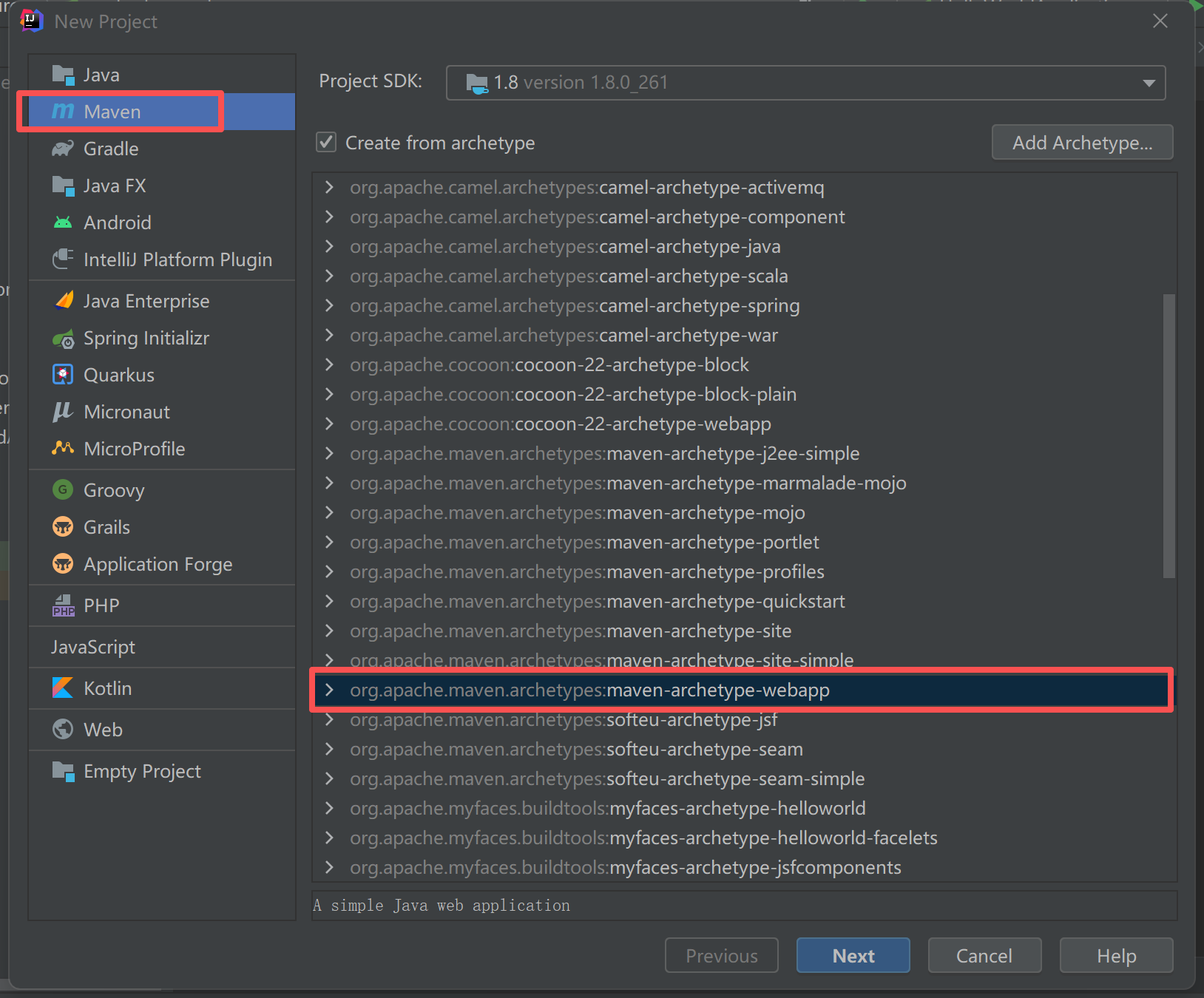Select cocoon-22-archetype-block row text
This screenshot has height=998, width=1204.
pyautogui.click(x=549, y=364)
